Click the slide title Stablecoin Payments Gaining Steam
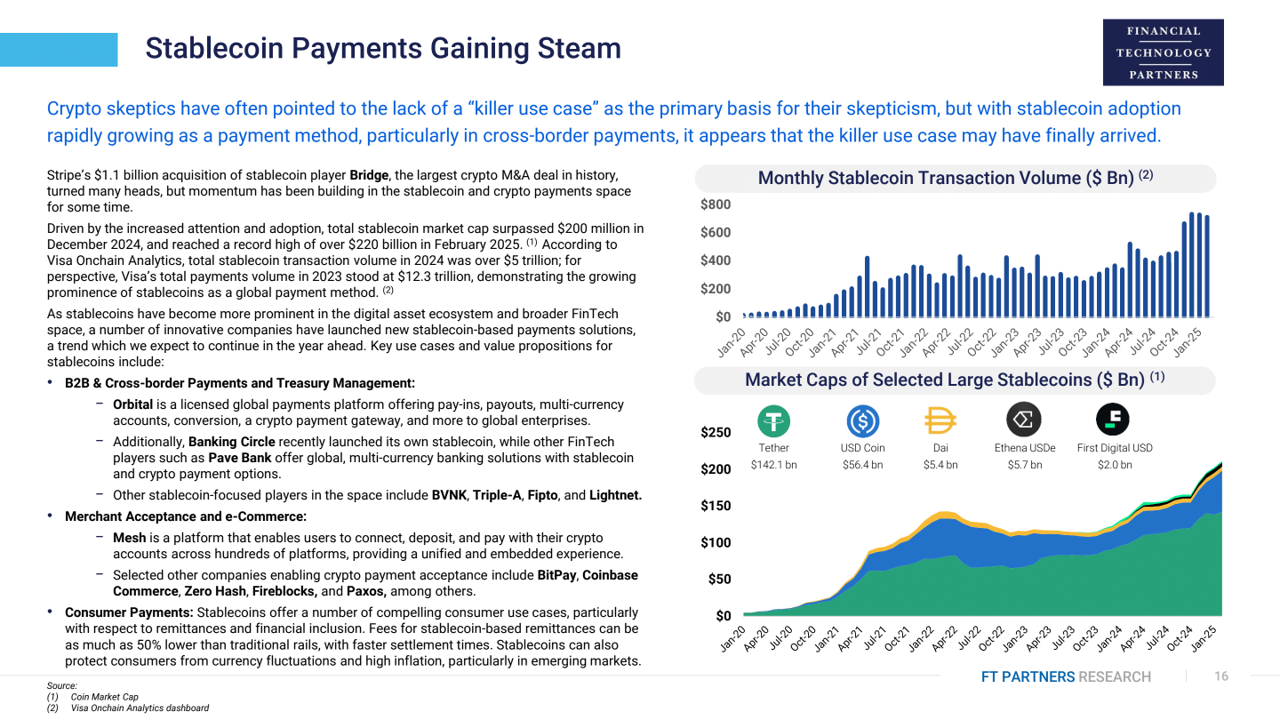 383,48
